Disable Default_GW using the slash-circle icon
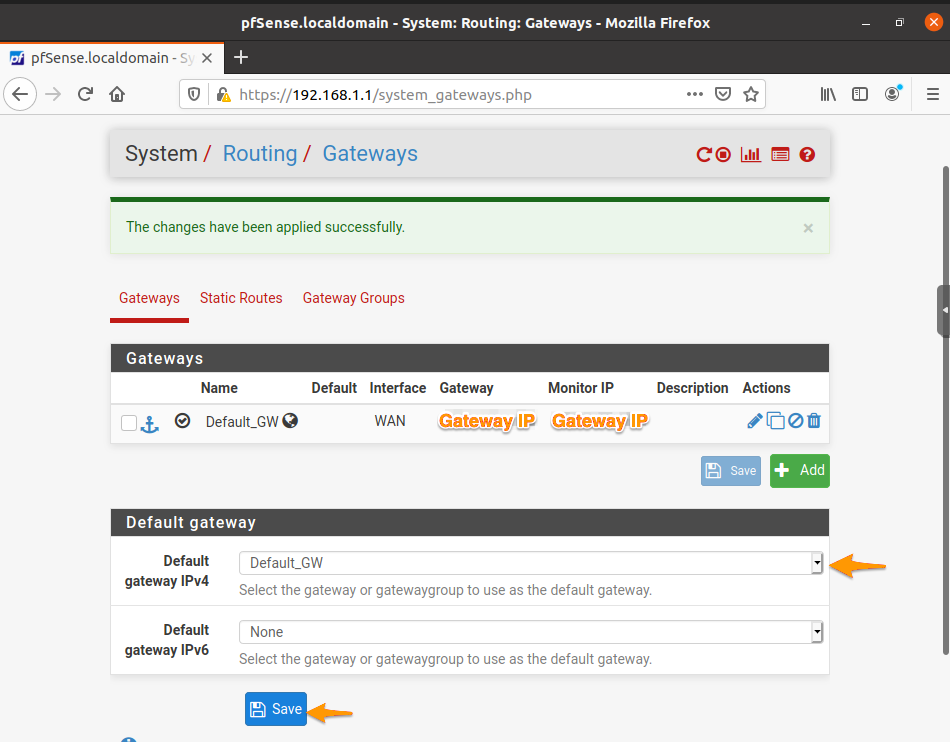The width and height of the screenshot is (950, 742). coord(795,420)
